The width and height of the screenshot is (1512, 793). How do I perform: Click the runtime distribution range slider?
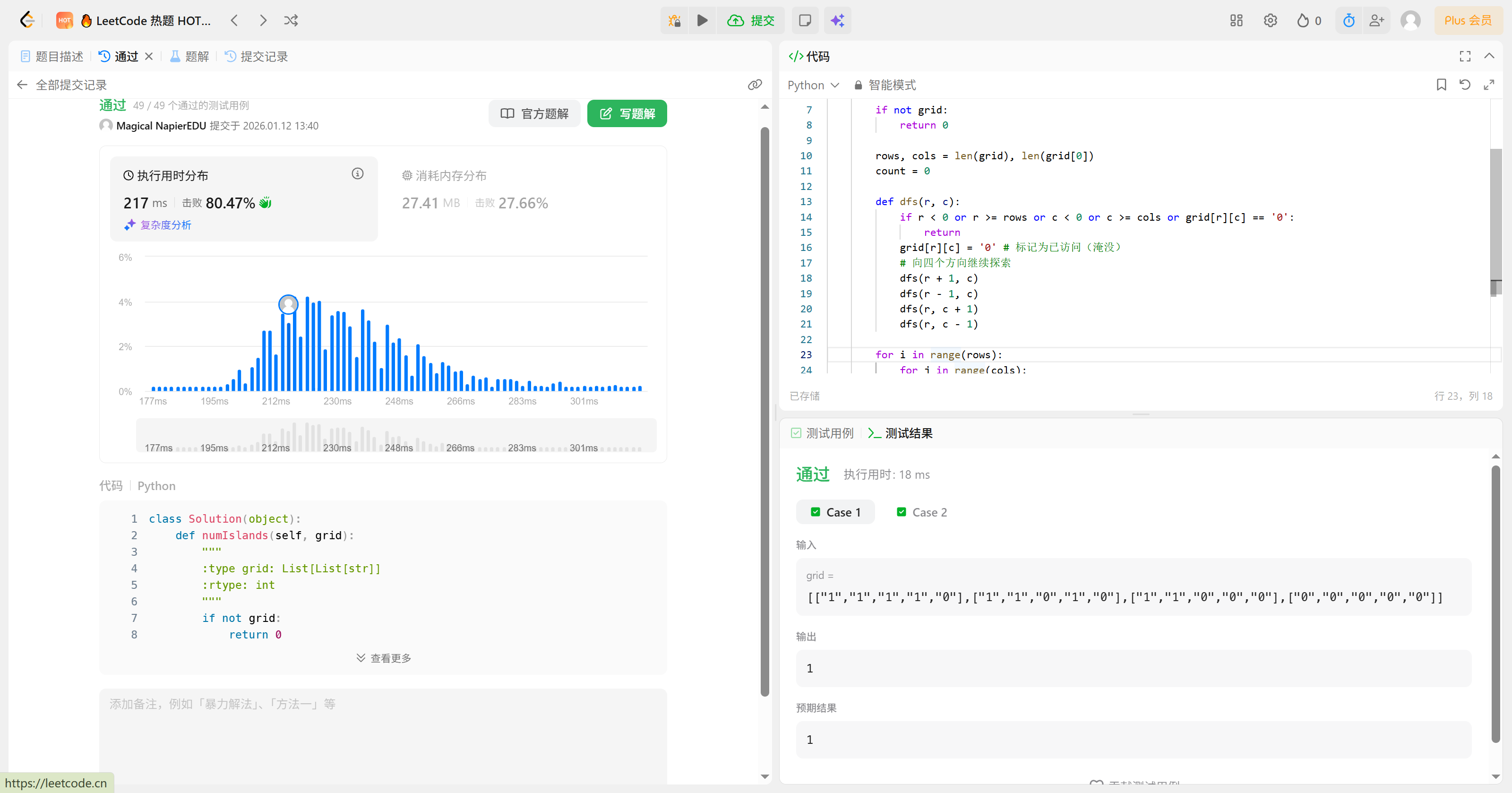[396, 436]
